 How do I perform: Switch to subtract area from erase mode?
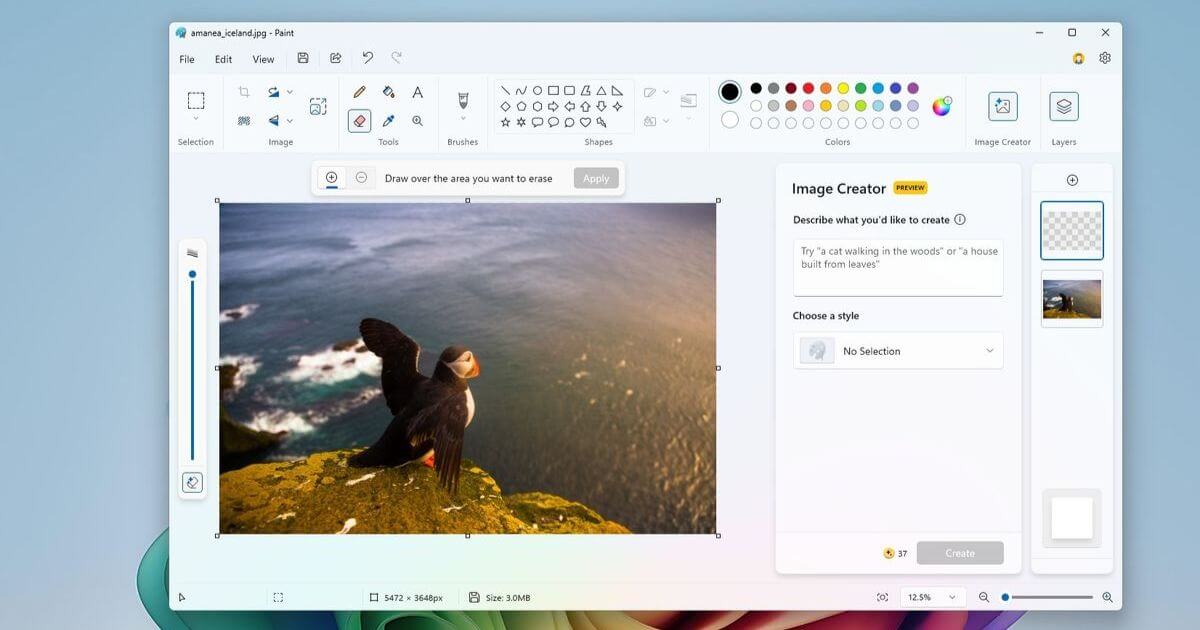[x=361, y=178]
